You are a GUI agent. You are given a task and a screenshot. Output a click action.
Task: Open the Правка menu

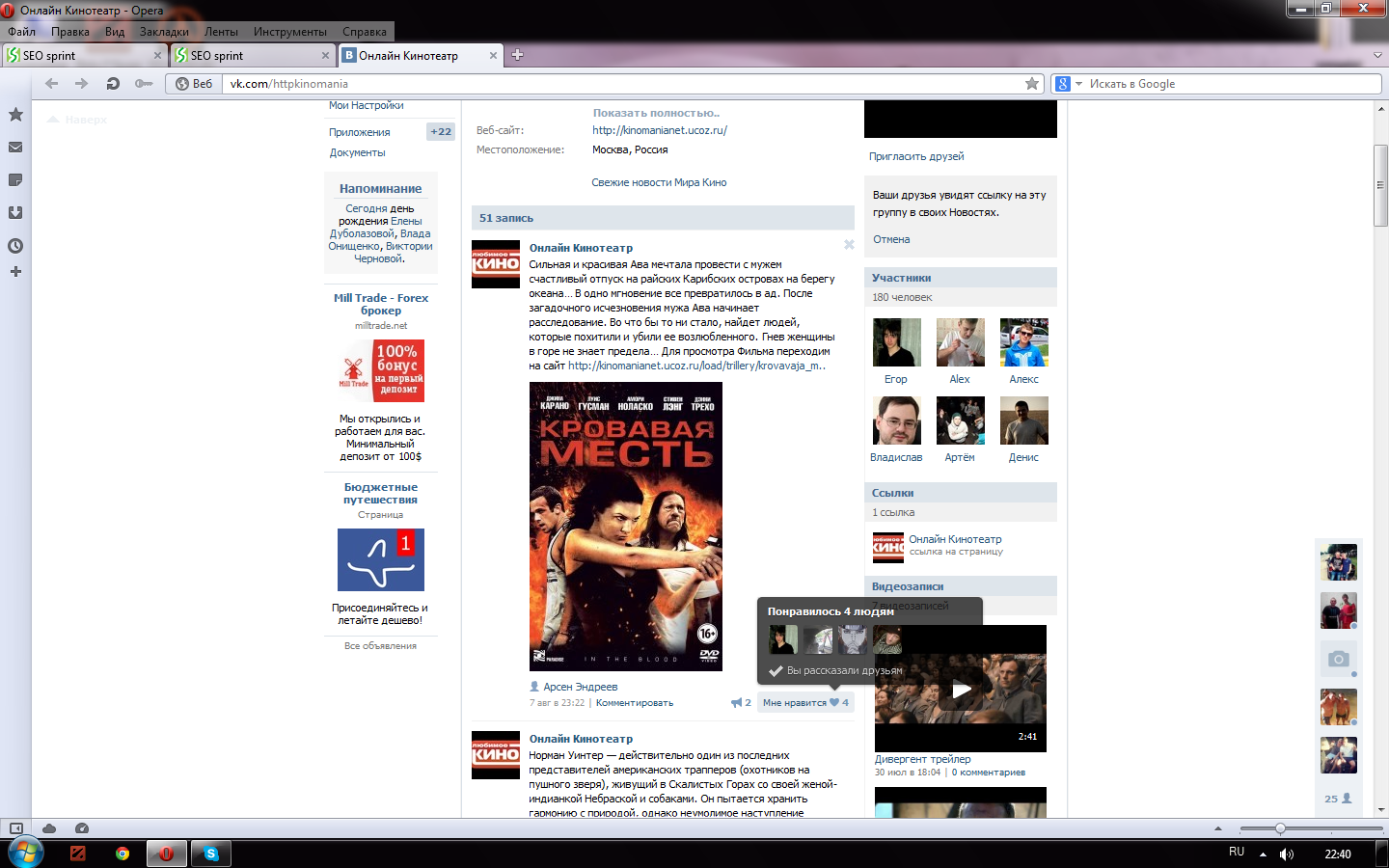[70, 32]
